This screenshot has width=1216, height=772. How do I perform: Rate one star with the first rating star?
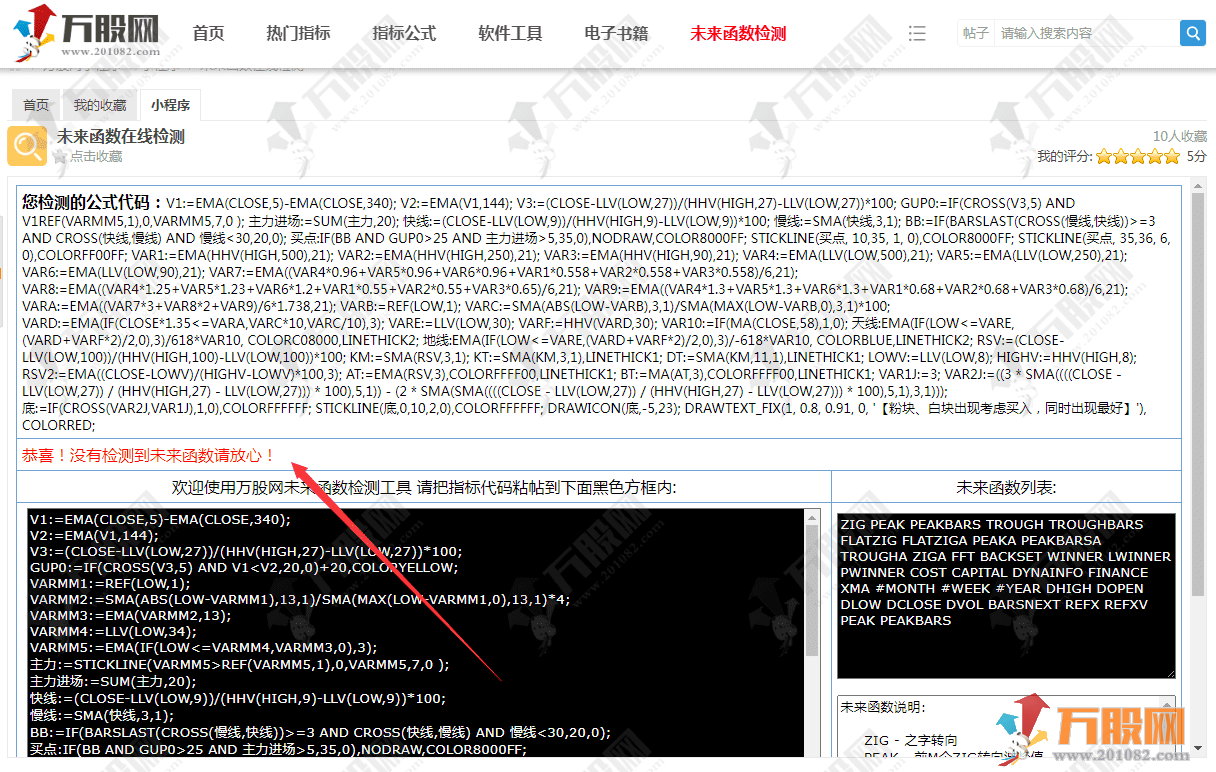coord(1104,156)
